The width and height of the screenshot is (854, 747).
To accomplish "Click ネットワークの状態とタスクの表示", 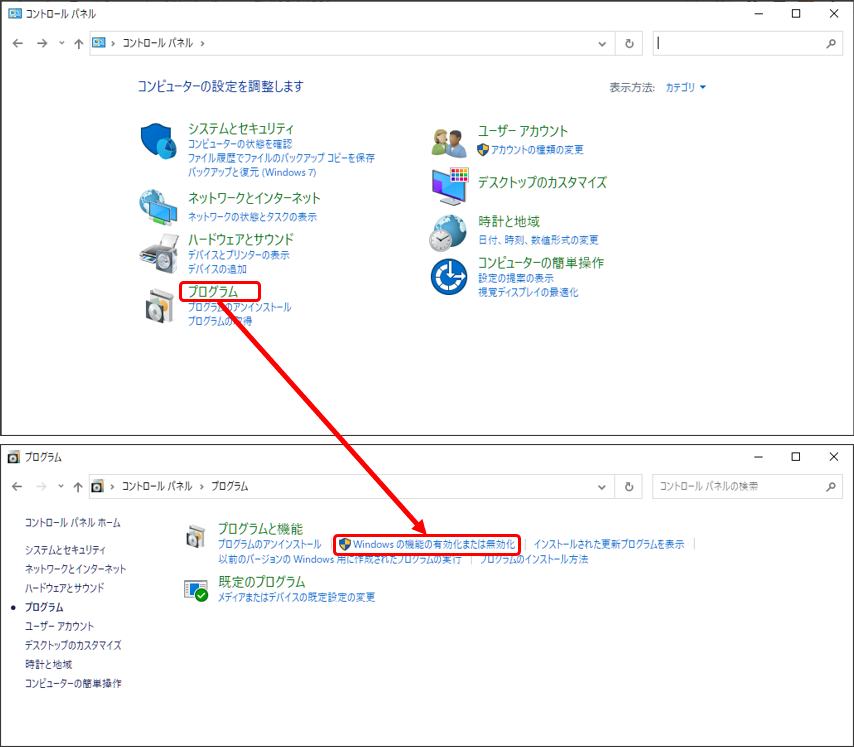I will click(x=252, y=217).
